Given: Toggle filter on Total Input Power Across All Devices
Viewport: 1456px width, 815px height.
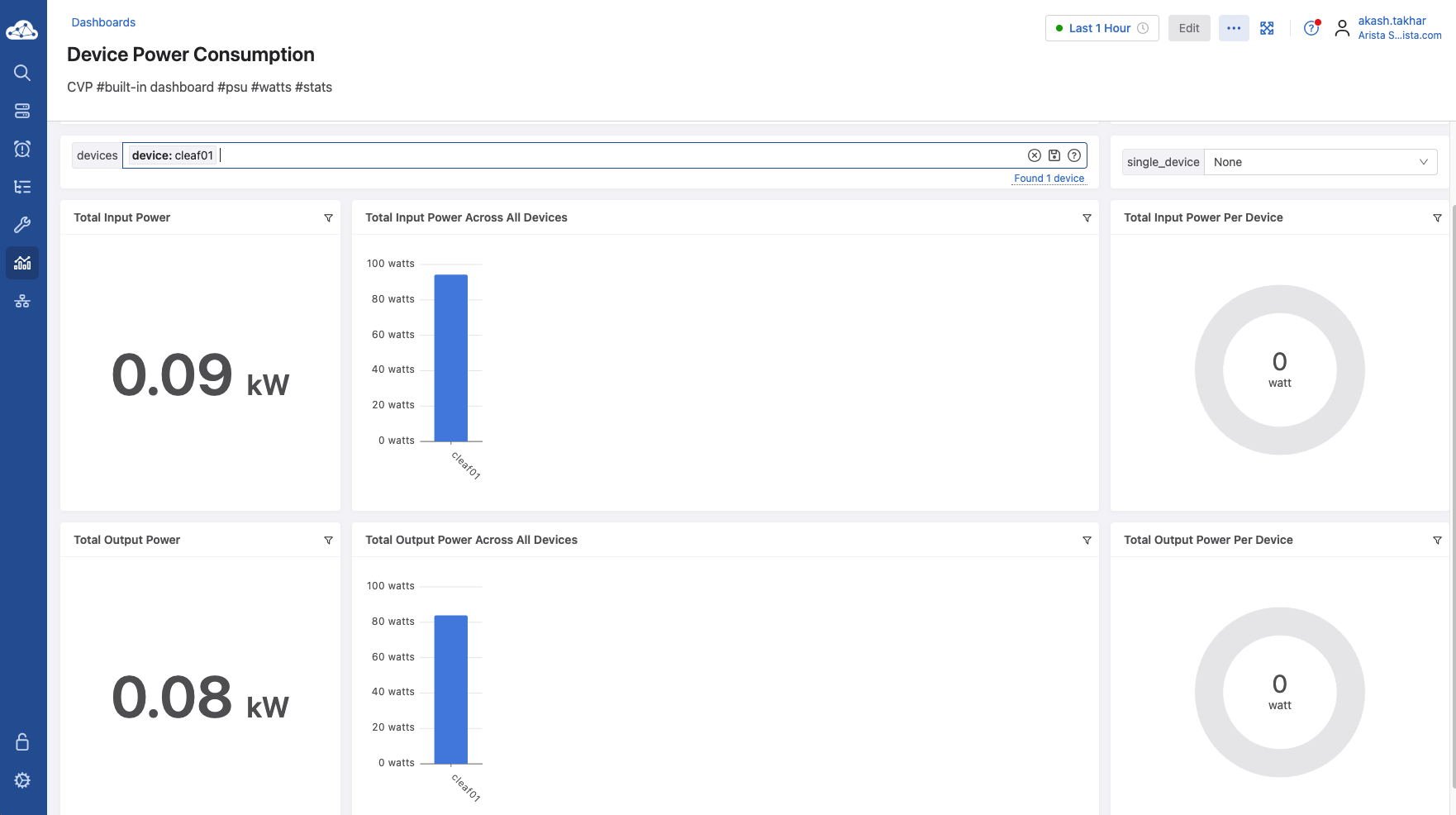Looking at the screenshot, I should tap(1087, 218).
